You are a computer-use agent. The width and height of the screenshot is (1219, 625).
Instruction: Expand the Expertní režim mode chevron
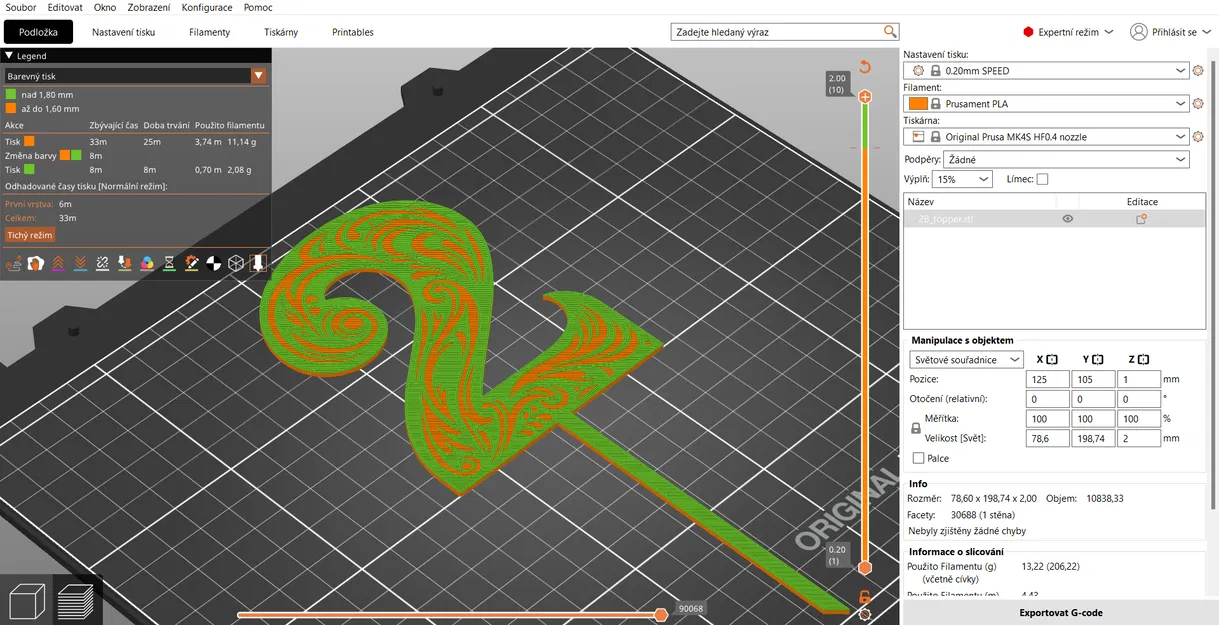[x=1108, y=32]
